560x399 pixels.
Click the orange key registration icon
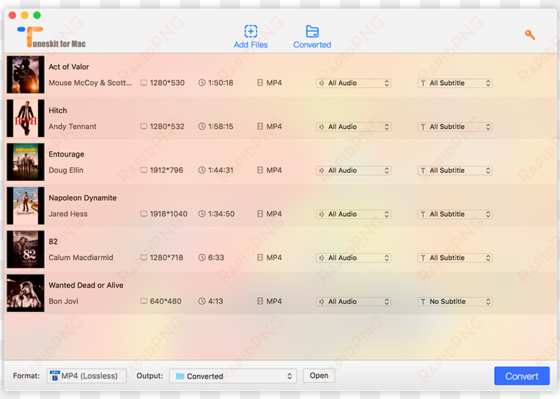pyautogui.click(x=530, y=35)
